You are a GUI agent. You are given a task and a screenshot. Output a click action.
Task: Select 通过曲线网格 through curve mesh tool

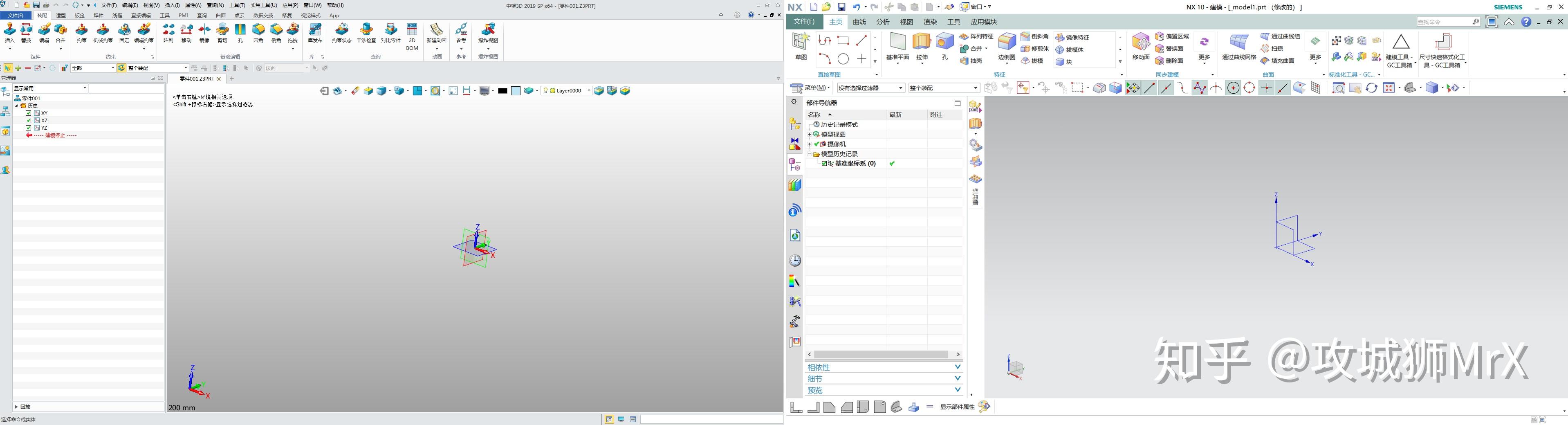point(1239,46)
